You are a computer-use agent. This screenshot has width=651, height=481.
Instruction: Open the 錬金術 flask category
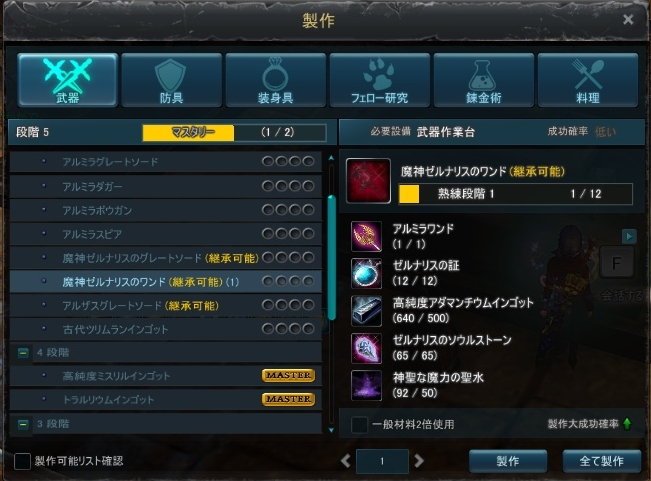coord(484,80)
